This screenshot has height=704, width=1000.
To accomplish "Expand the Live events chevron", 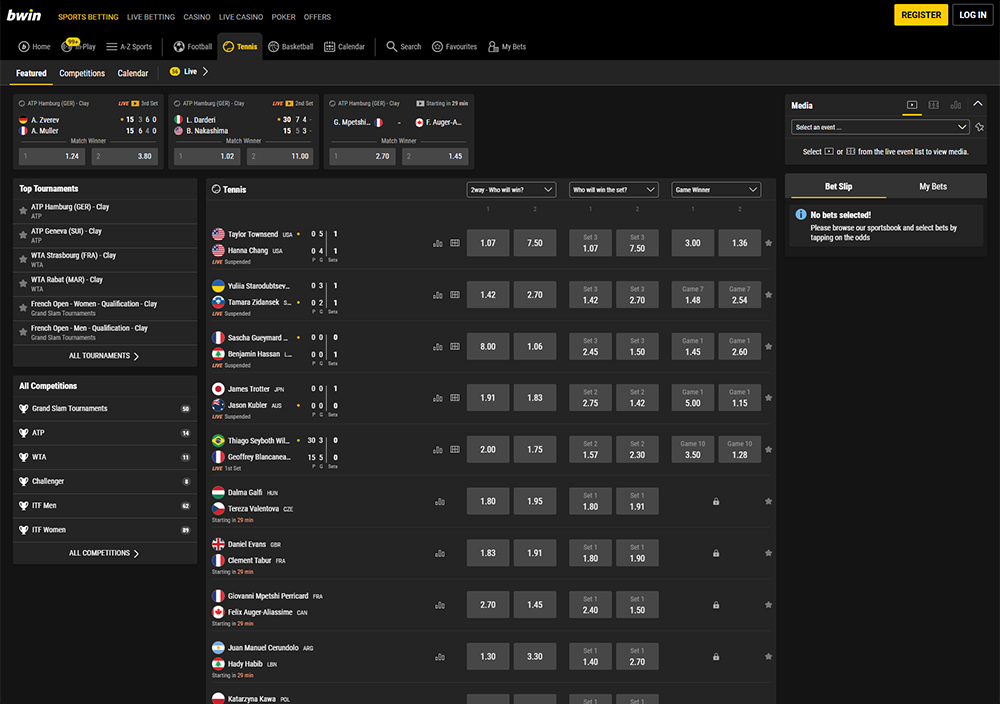I will click(x=205, y=71).
